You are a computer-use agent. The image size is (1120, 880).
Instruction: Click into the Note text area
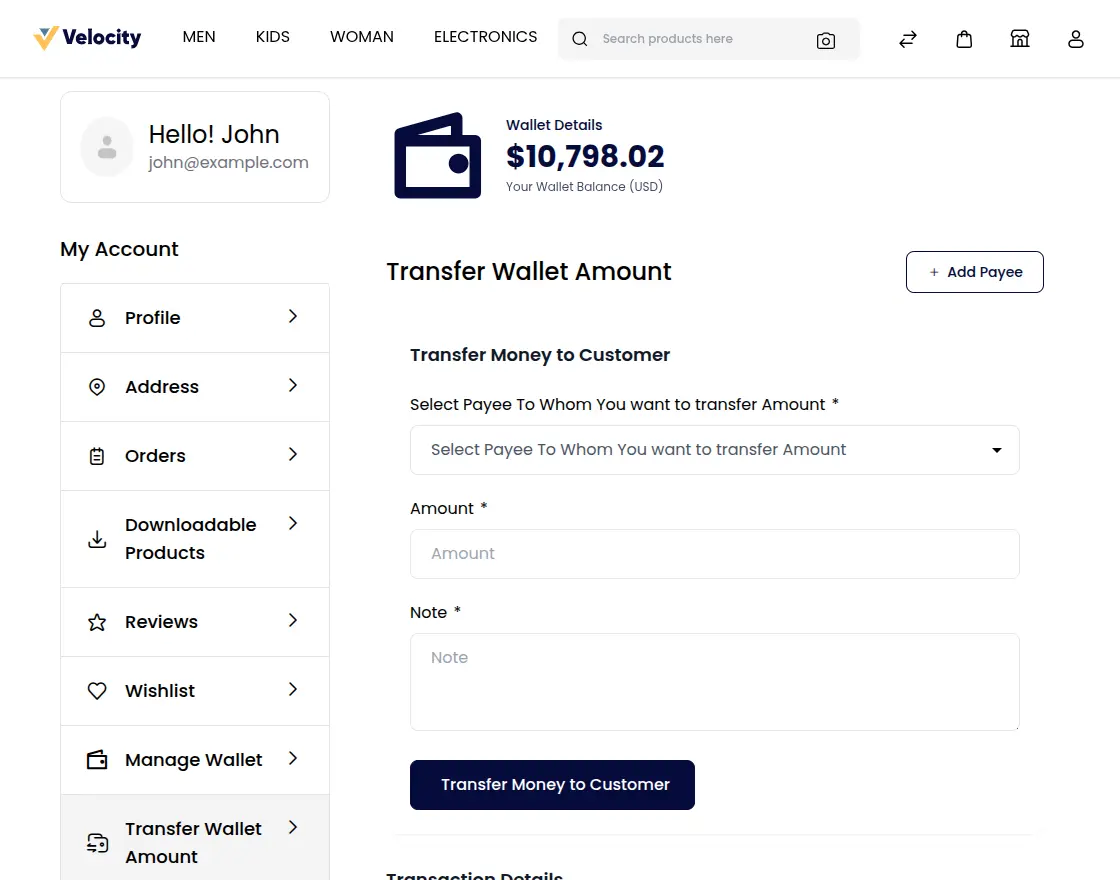coord(714,681)
